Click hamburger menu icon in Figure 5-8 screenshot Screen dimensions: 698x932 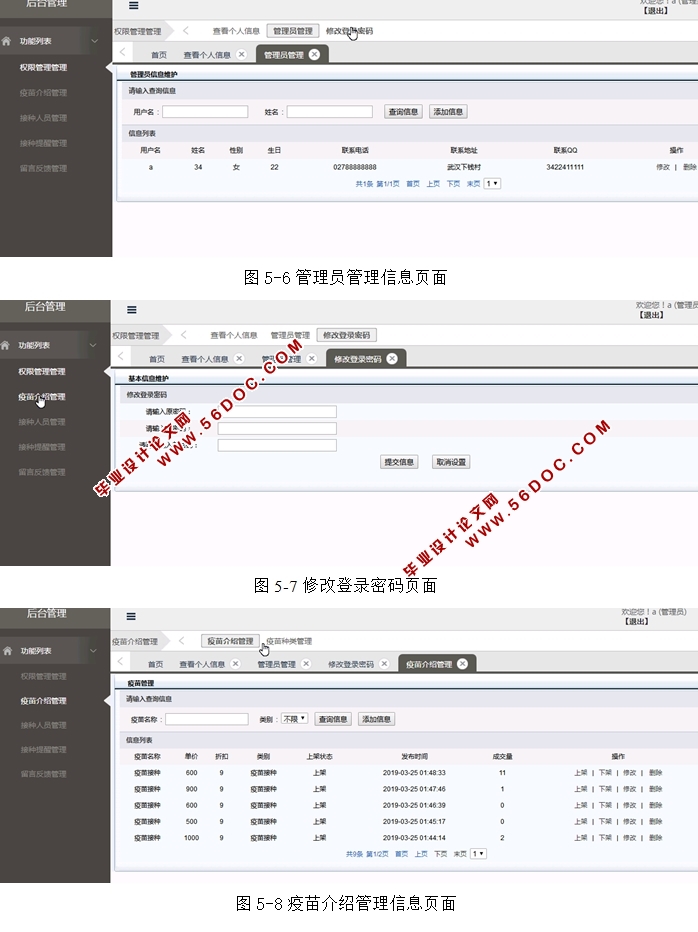coord(131,616)
